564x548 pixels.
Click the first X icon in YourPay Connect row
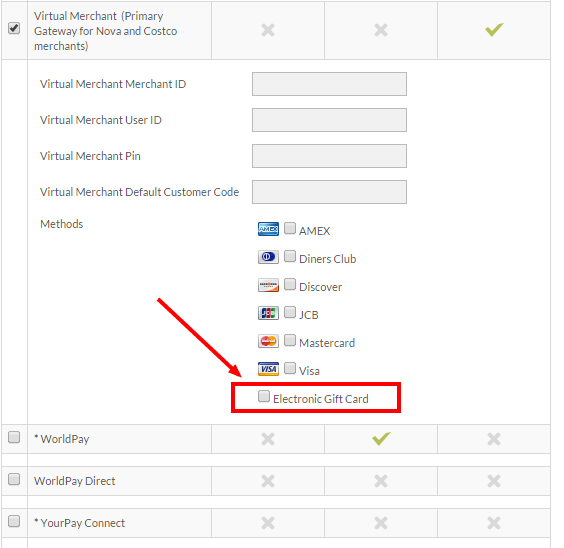tap(268, 523)
